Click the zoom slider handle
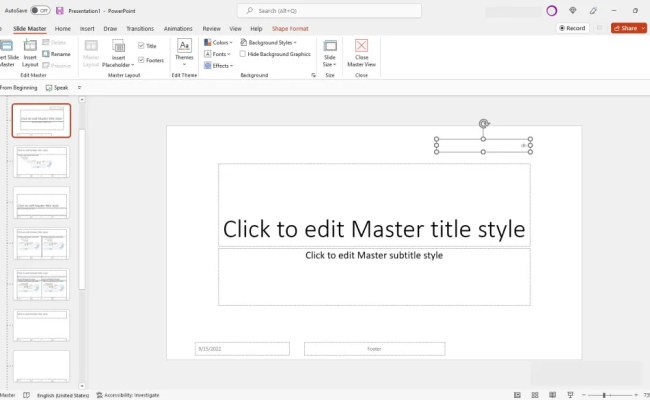Screen dimensions: 650x400 click(x=604, y=395)
